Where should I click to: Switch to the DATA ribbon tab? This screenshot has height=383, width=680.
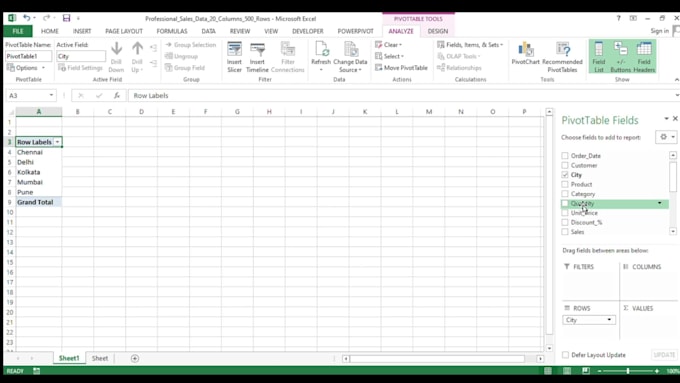pyautogui.click(x=208, y=31)
